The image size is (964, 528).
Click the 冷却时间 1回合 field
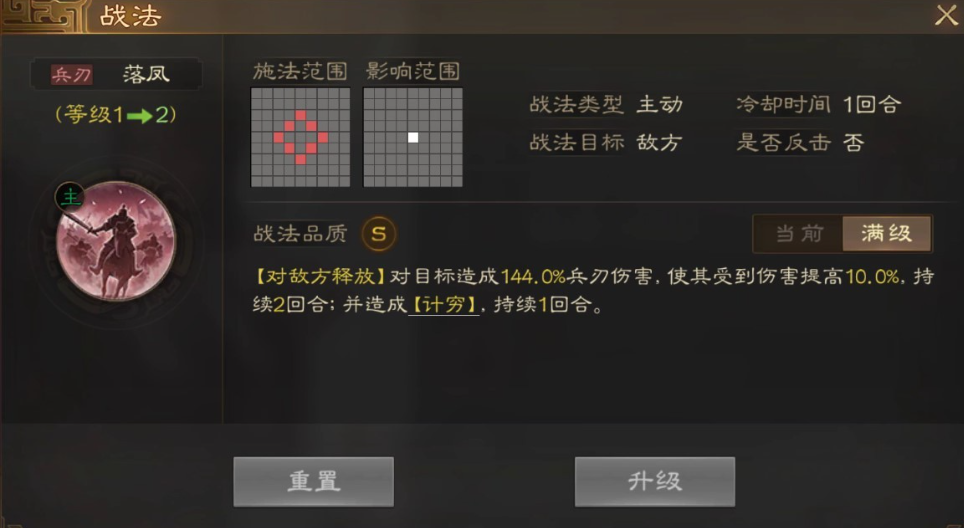tap(818, 104)
